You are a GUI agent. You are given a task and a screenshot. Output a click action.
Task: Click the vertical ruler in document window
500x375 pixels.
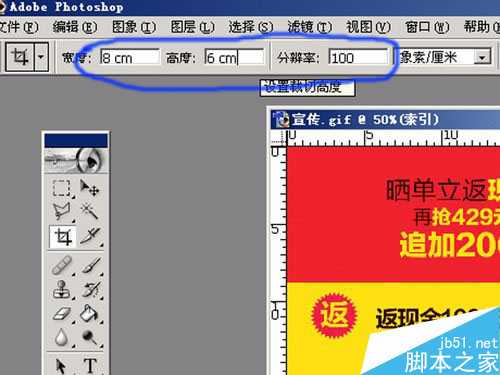coord(279,261)
